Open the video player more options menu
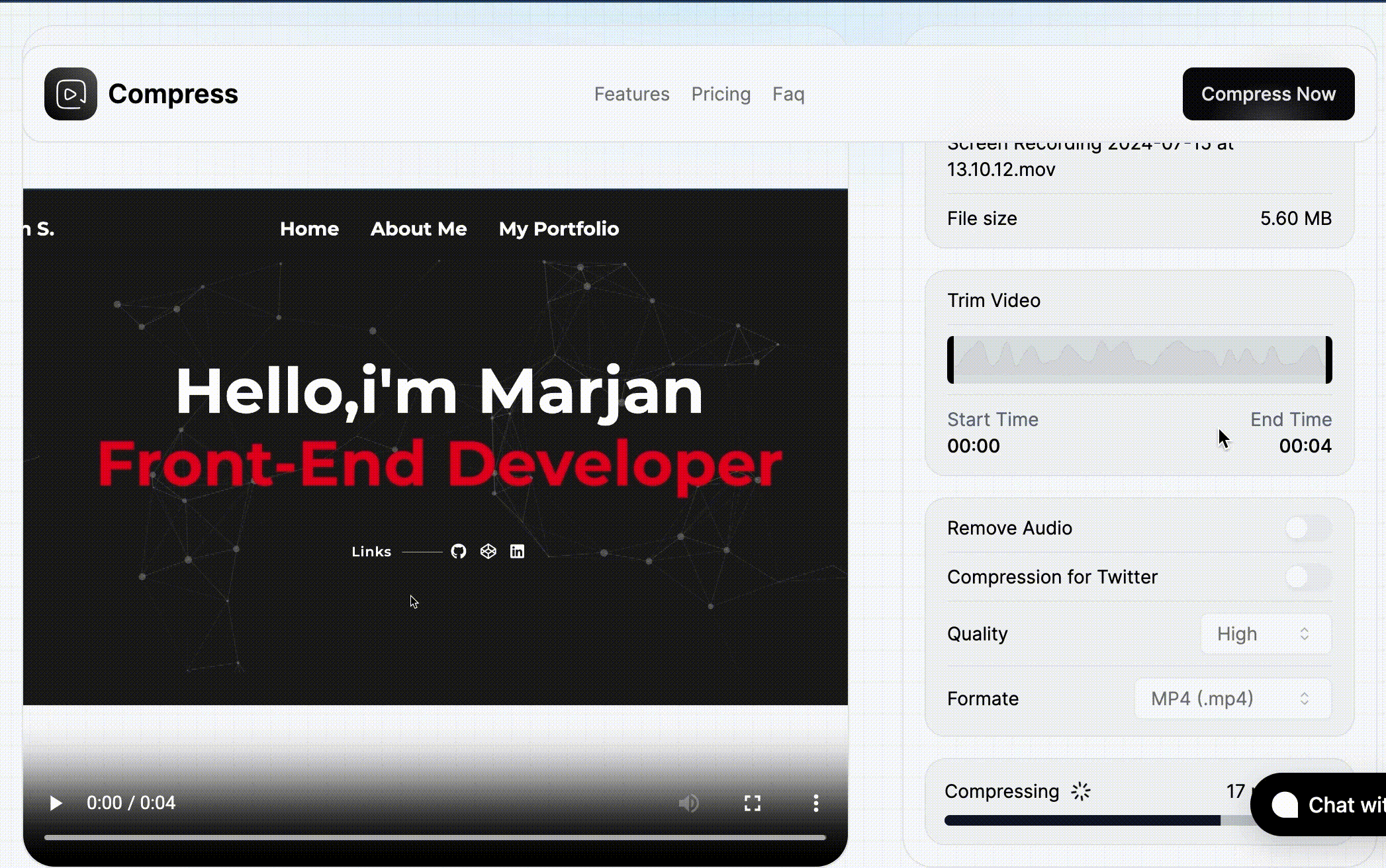Screen dimensions: 1386x868 (815, 803)
